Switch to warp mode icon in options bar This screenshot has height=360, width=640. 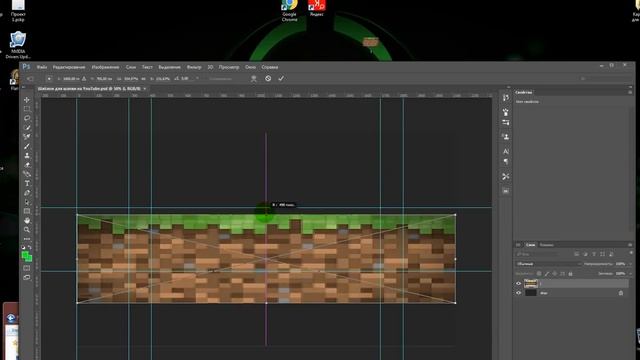[x=253, y=78]
